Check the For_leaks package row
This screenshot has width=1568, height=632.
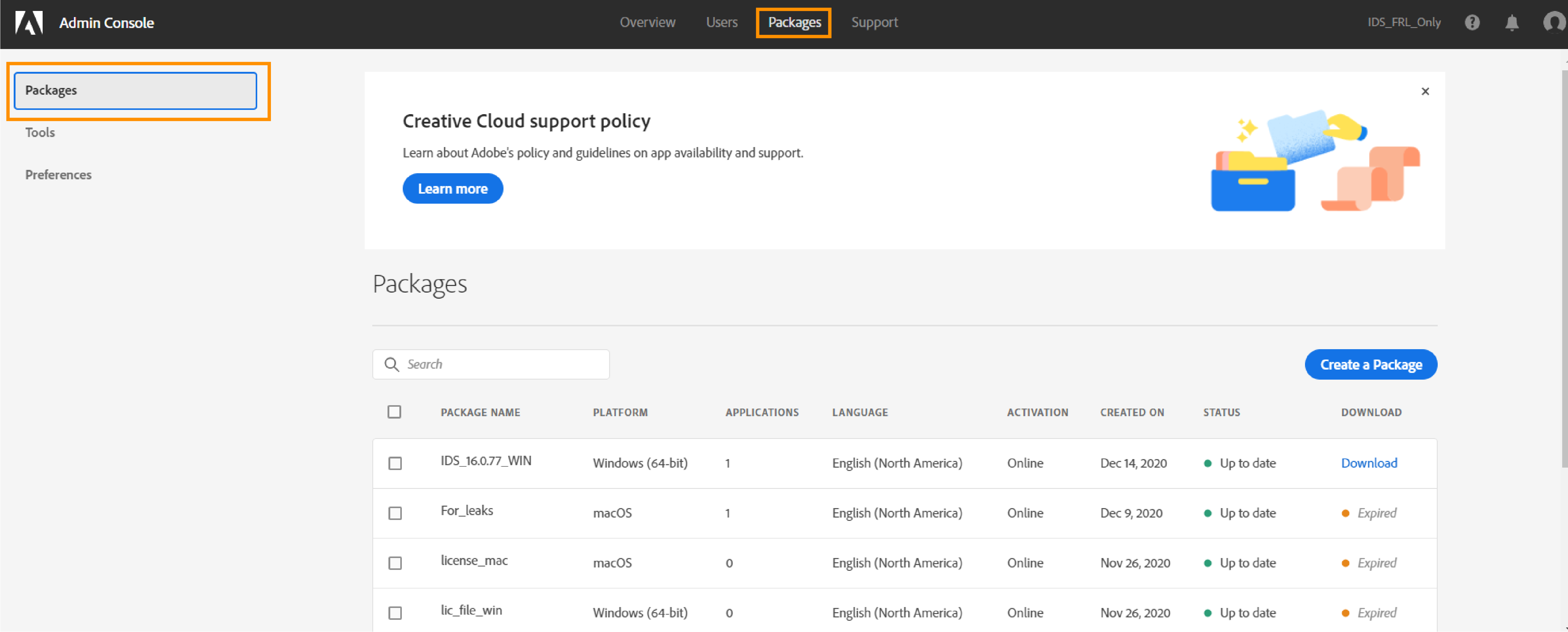(395, 513)
